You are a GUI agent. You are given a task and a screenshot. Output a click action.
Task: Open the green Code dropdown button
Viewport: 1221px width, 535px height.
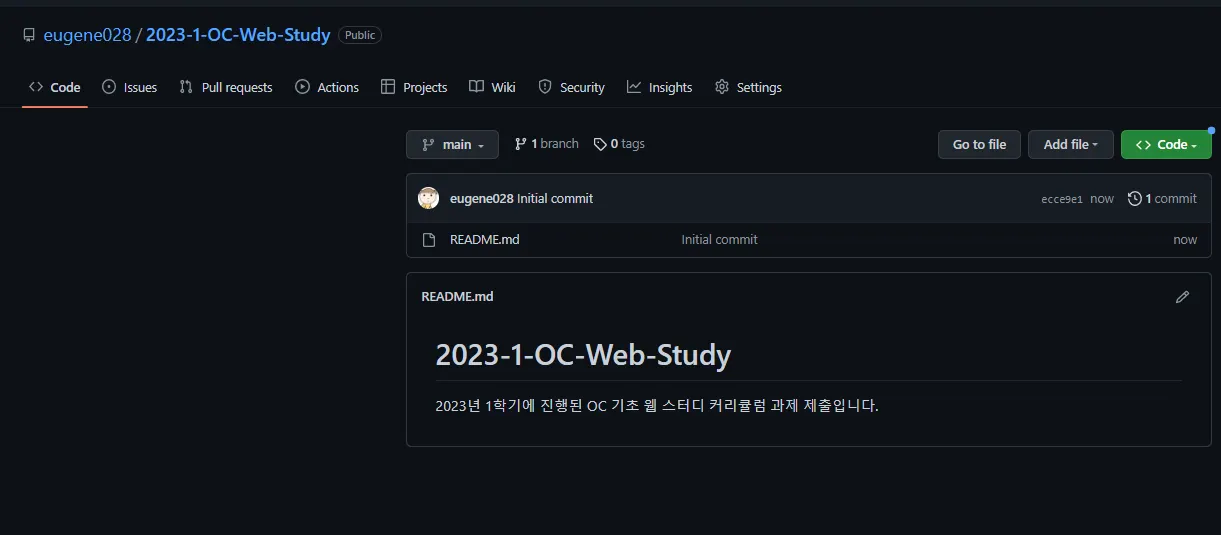click(x=1166, y=144)
